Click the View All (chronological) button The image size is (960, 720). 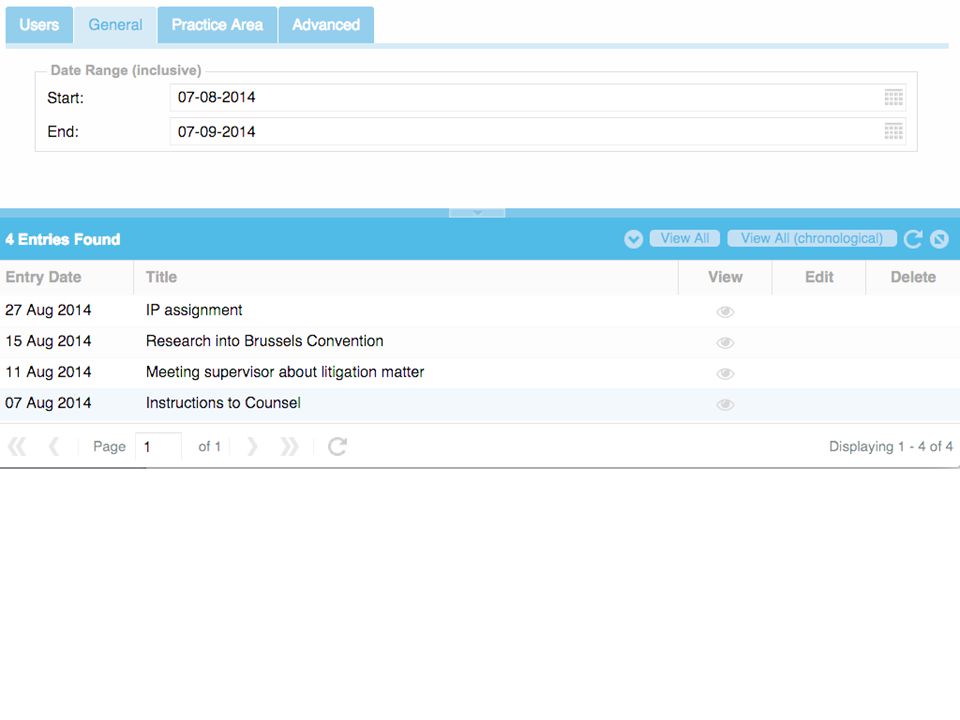[x=812, y=238]
